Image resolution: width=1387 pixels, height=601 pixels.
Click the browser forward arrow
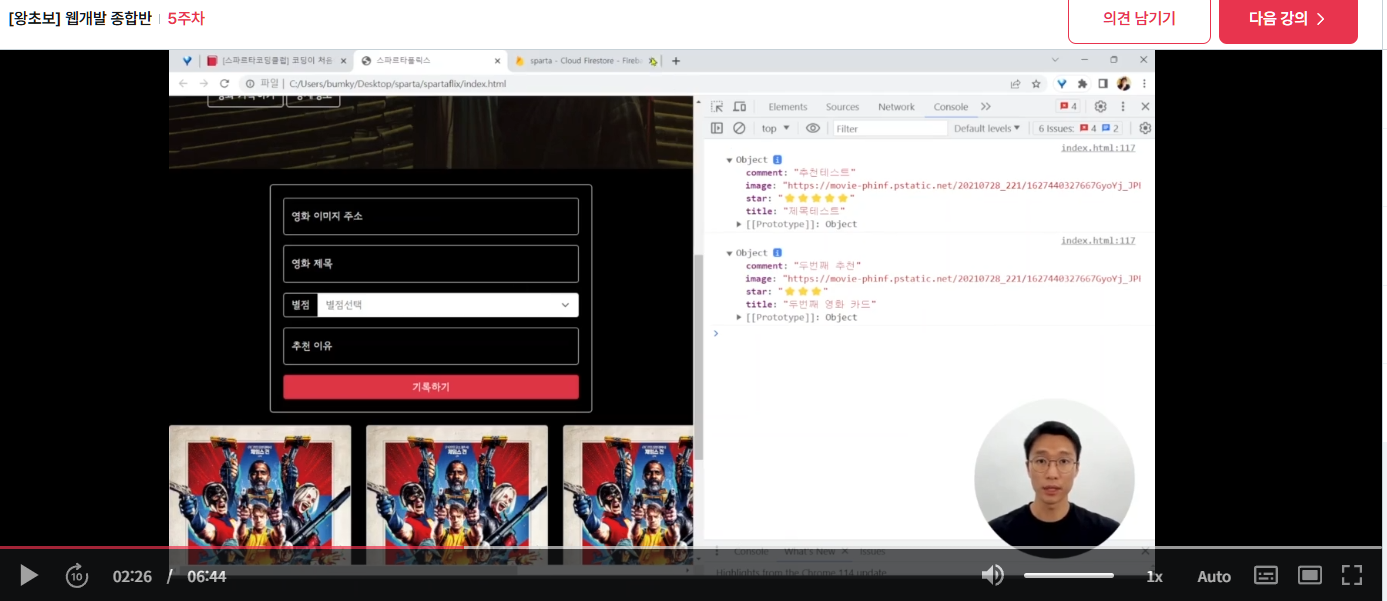[x=204, y=83]
